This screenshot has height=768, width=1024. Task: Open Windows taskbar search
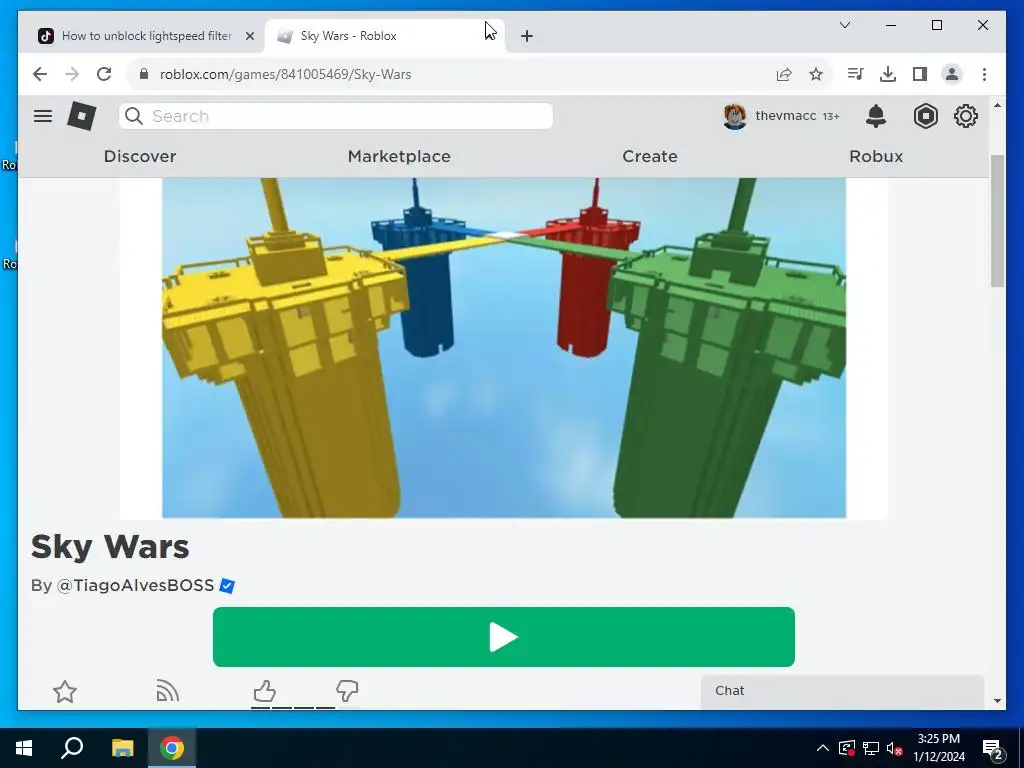(72, 748)
